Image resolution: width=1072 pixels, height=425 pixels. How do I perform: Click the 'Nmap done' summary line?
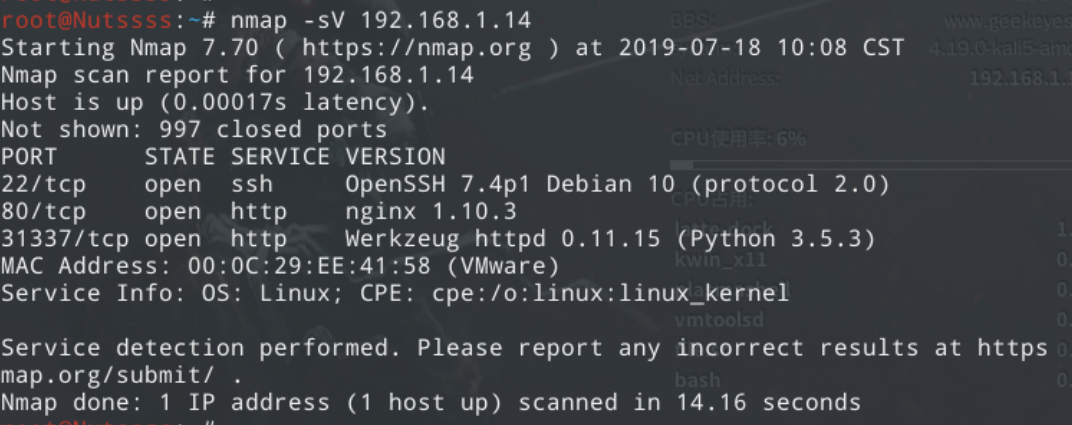click(x=430, y=402)
